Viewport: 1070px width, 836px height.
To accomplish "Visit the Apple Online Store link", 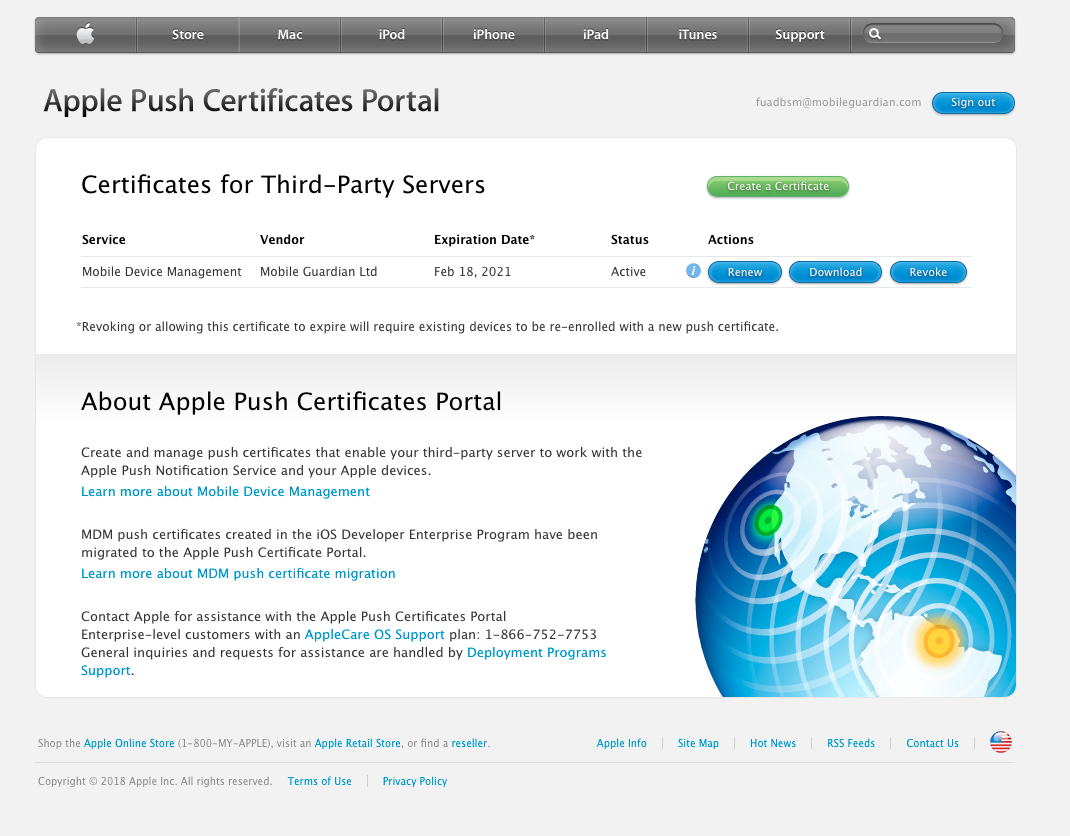I will (x=129, y=743).
